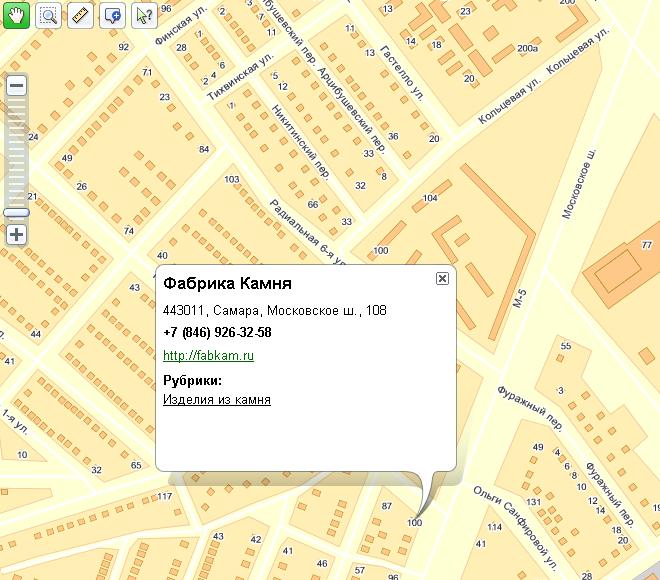This screenshot has width=660, height=580.
Task: Zoom in with the plus button
Action: (16, 234)
